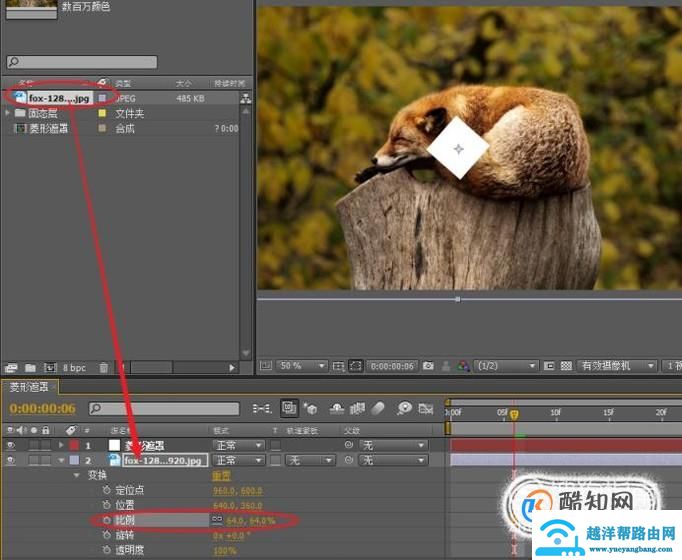Open the 有效摄像机 3D view dropdown

617,366
